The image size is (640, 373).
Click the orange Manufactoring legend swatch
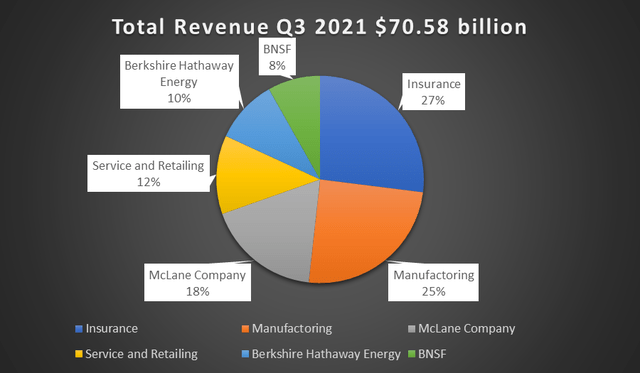click(x=245, y=329)
